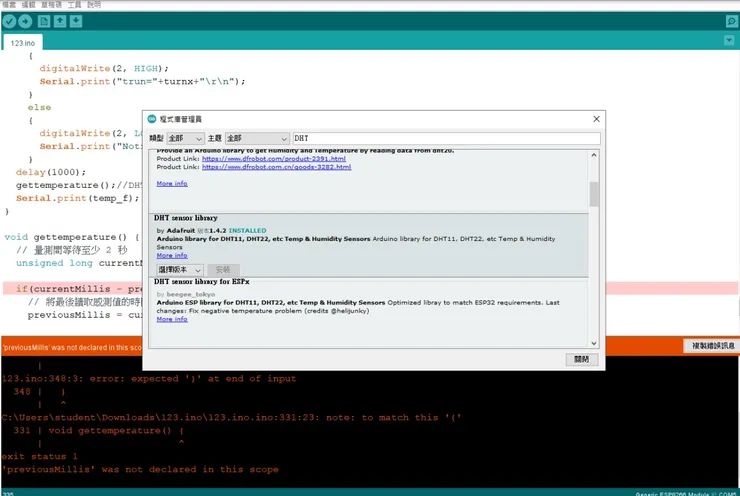Select the DHT sensor library for ESPx title
This screenshot has height=496, width=740.
[x=202, y=282]
